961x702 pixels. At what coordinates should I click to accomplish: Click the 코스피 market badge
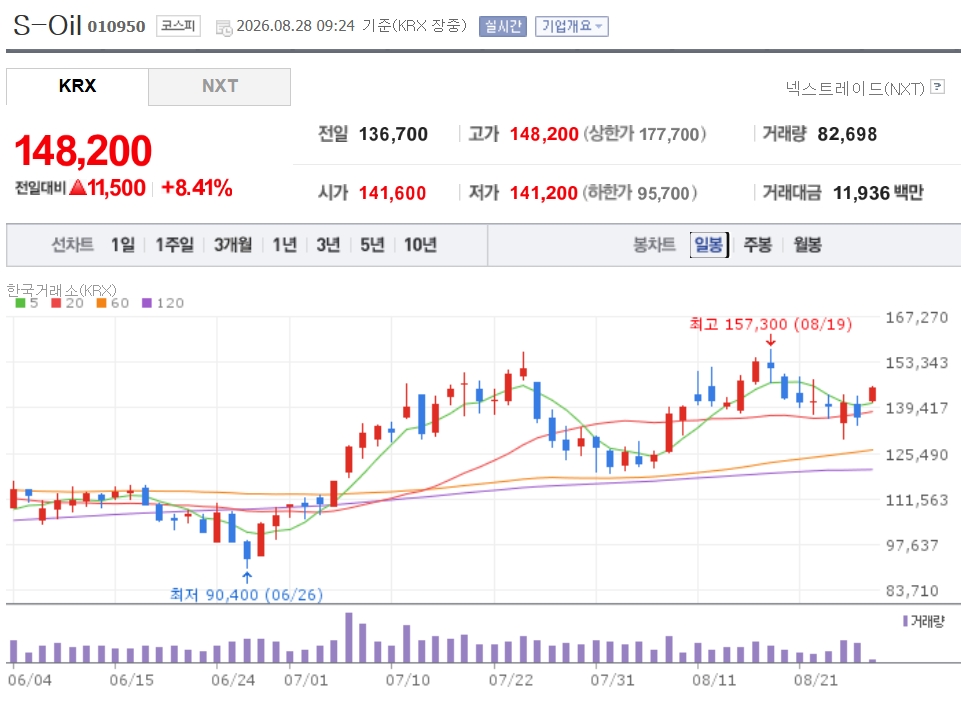[x=178, y=26]
